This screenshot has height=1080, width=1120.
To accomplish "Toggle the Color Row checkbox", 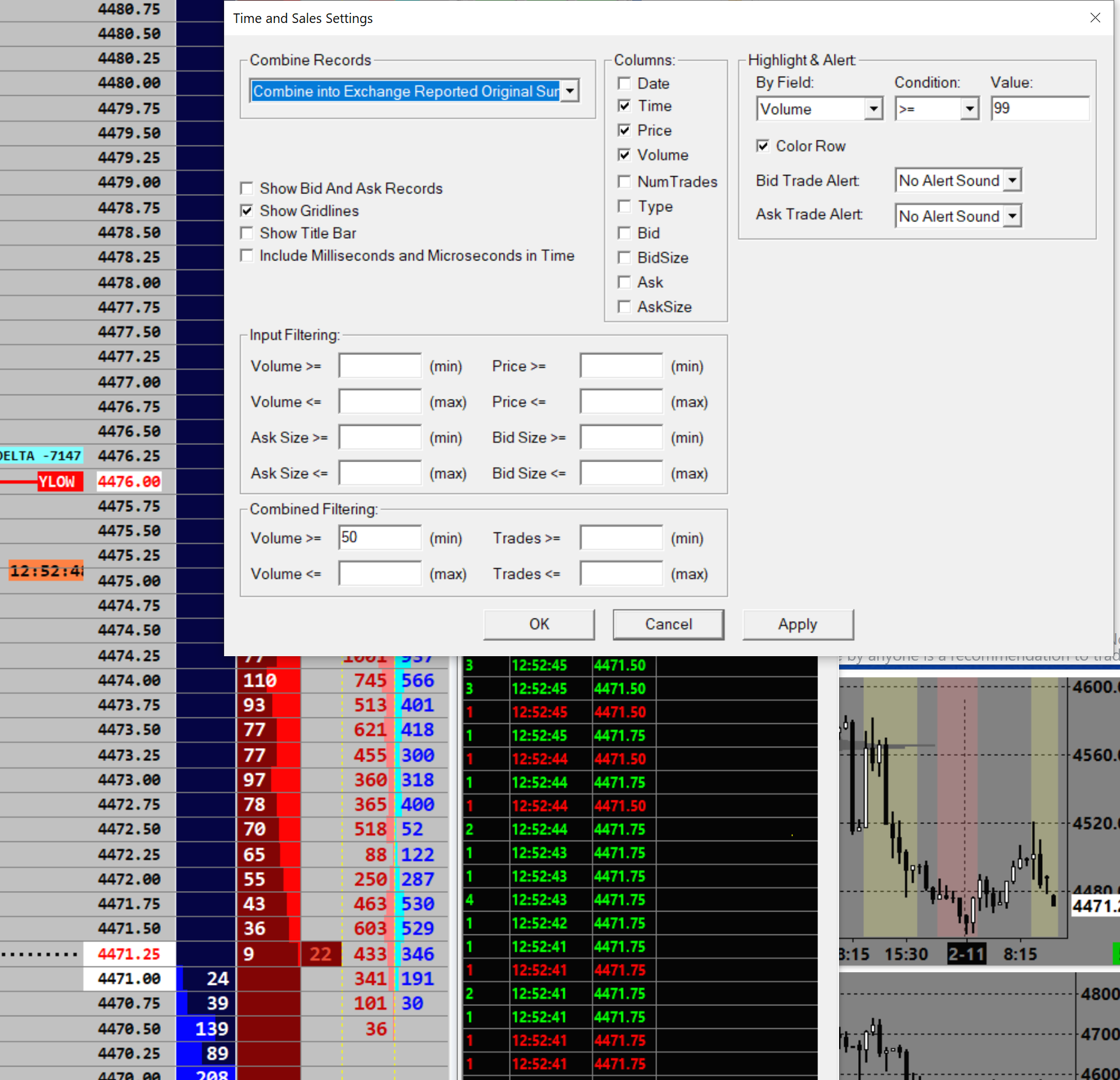I will pos(762,146).
